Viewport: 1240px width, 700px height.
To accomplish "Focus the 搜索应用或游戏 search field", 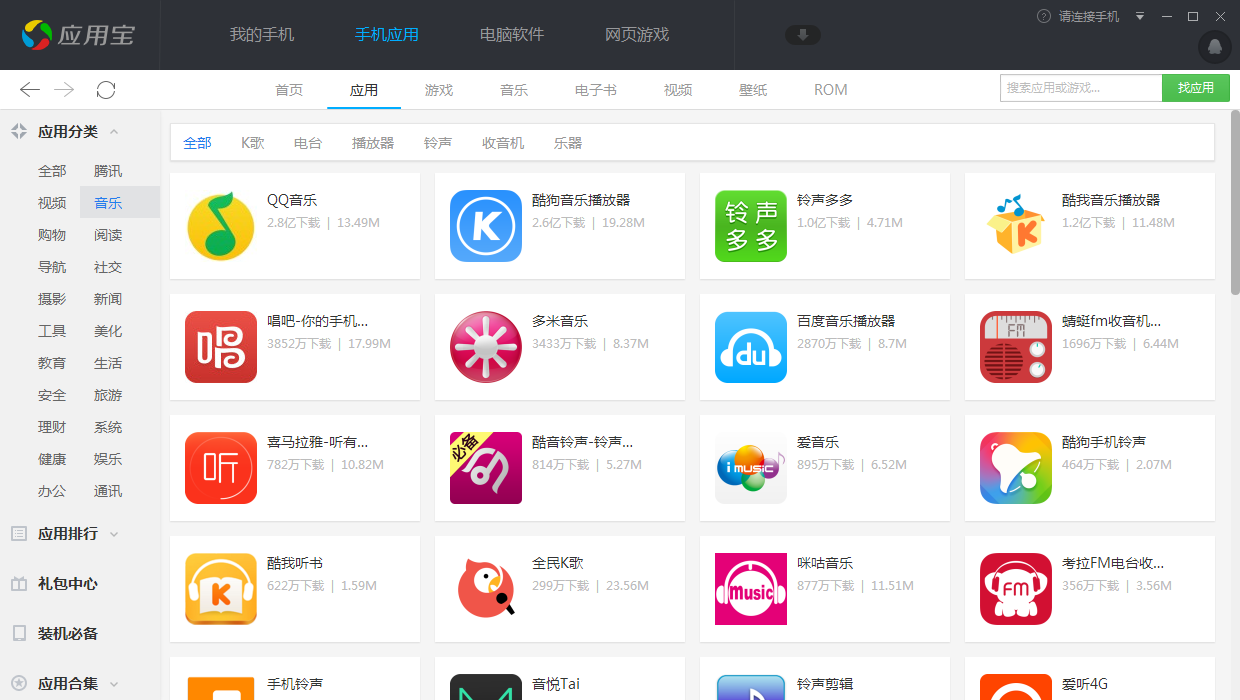I will (x=1081, y=88).
